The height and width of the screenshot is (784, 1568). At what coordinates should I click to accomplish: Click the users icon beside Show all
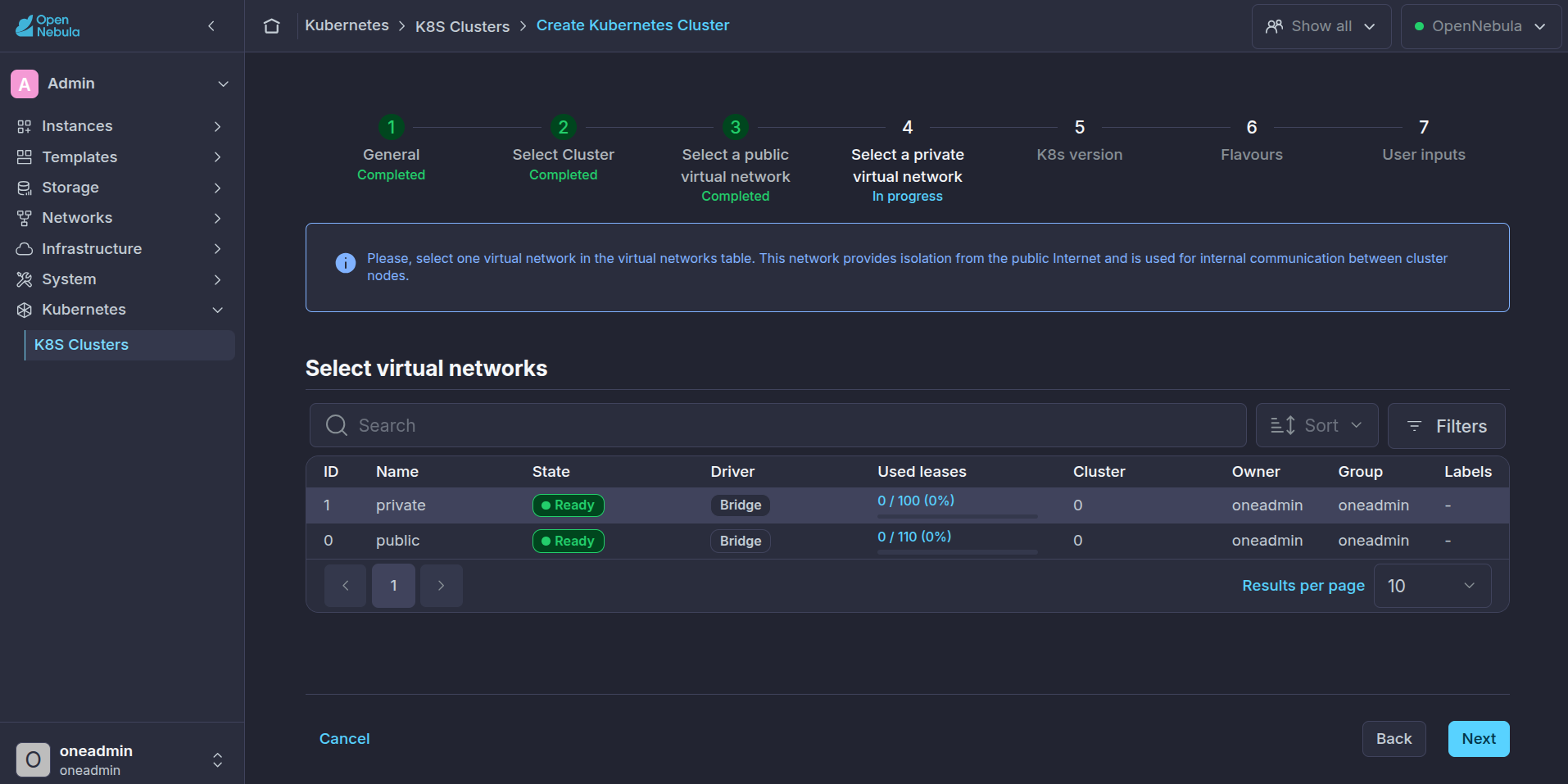pyautogui.click(x=1274, y=26)
